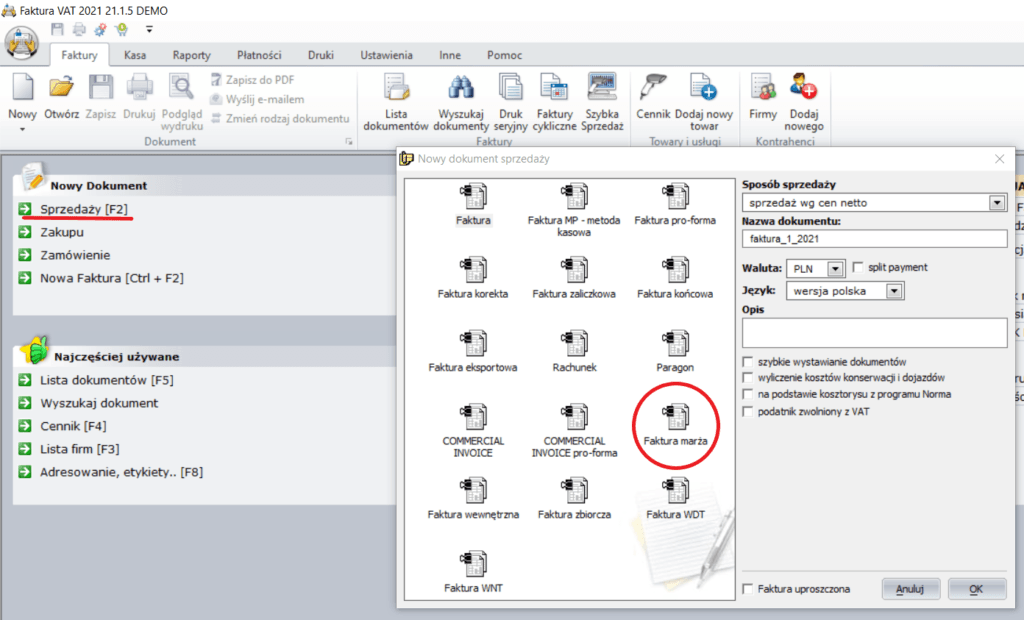Open the Waluta PLN dropdown
The height and width of the screenshot is (620, 1024).
(x=836, y=268)
